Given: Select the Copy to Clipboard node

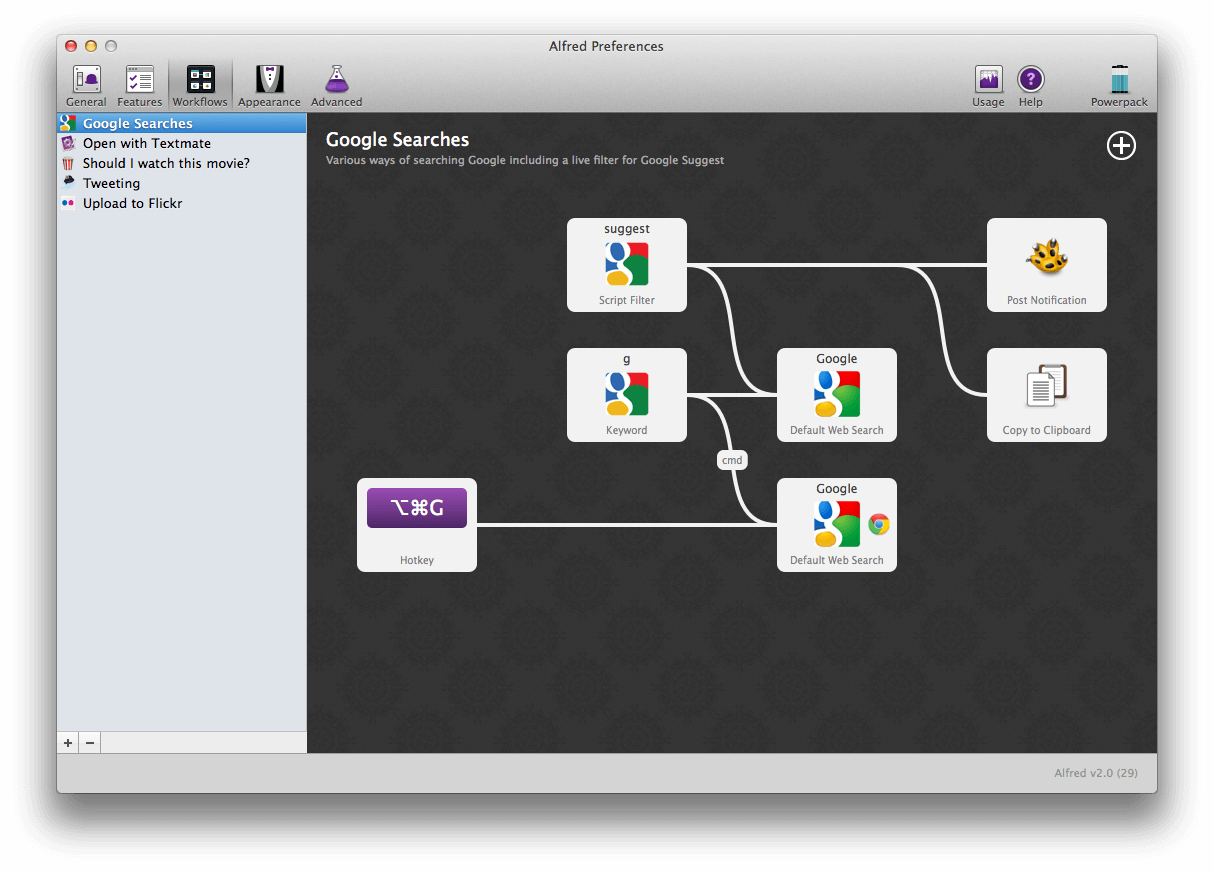Looking at the screenshot, I should 1047,395.
